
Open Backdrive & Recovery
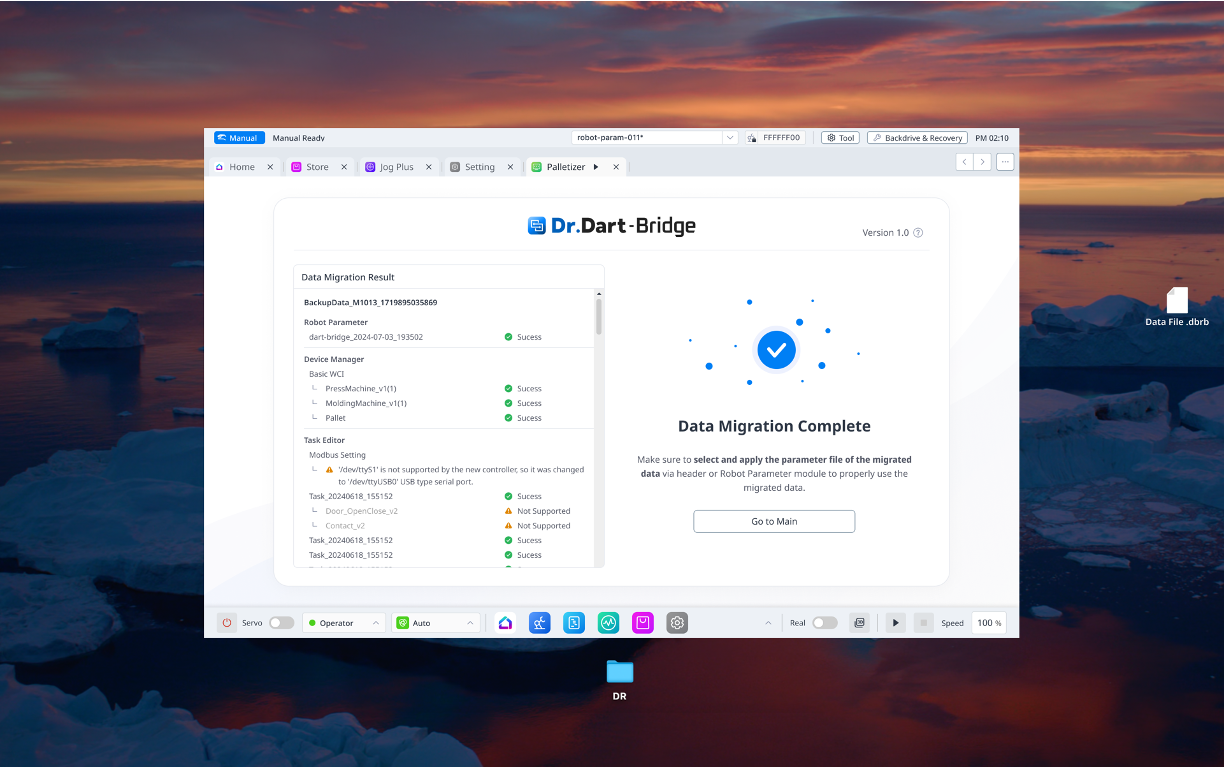pyautogui.click(x=917, y=138)
